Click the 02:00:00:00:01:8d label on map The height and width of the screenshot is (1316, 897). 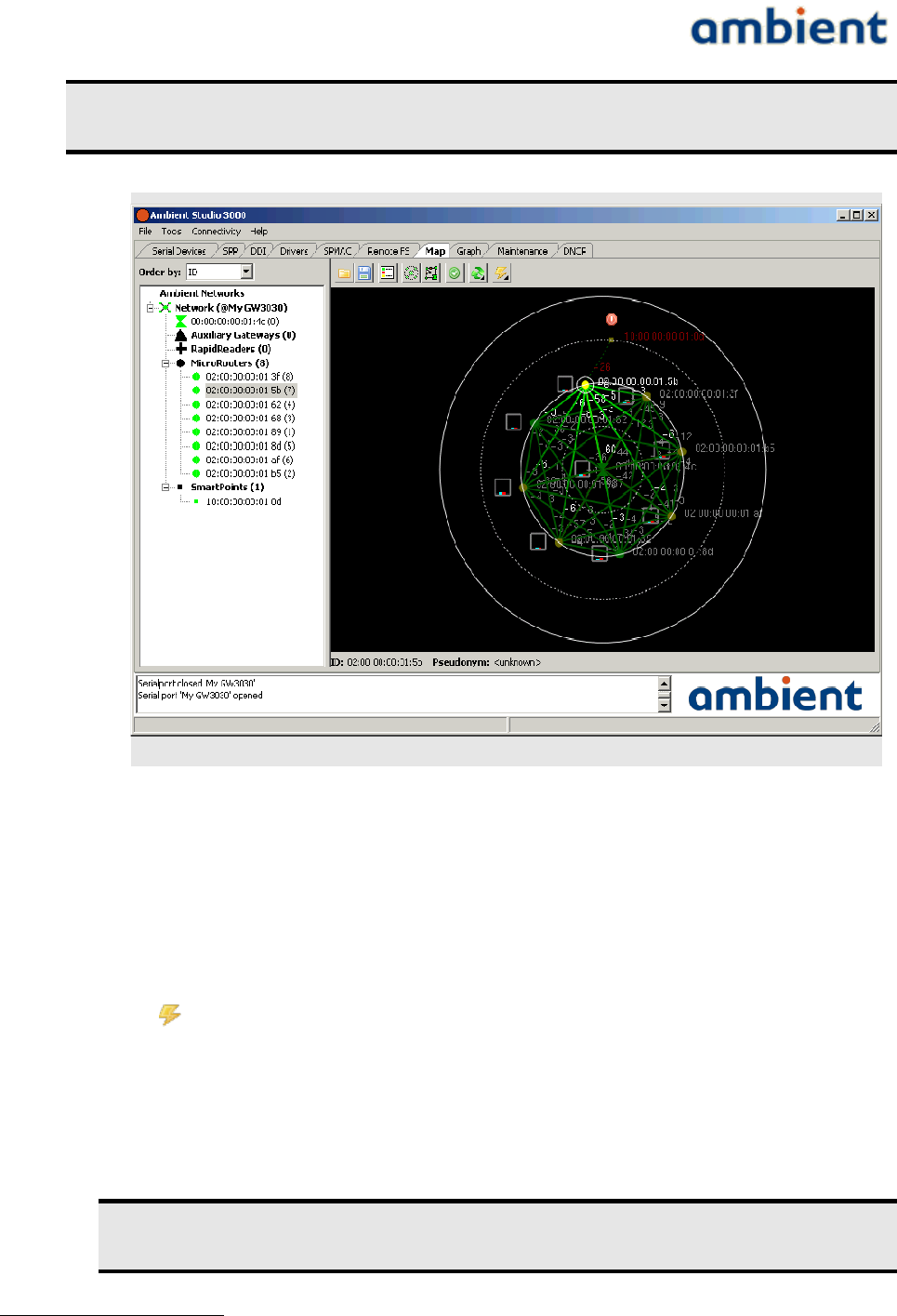coord(673,552)
